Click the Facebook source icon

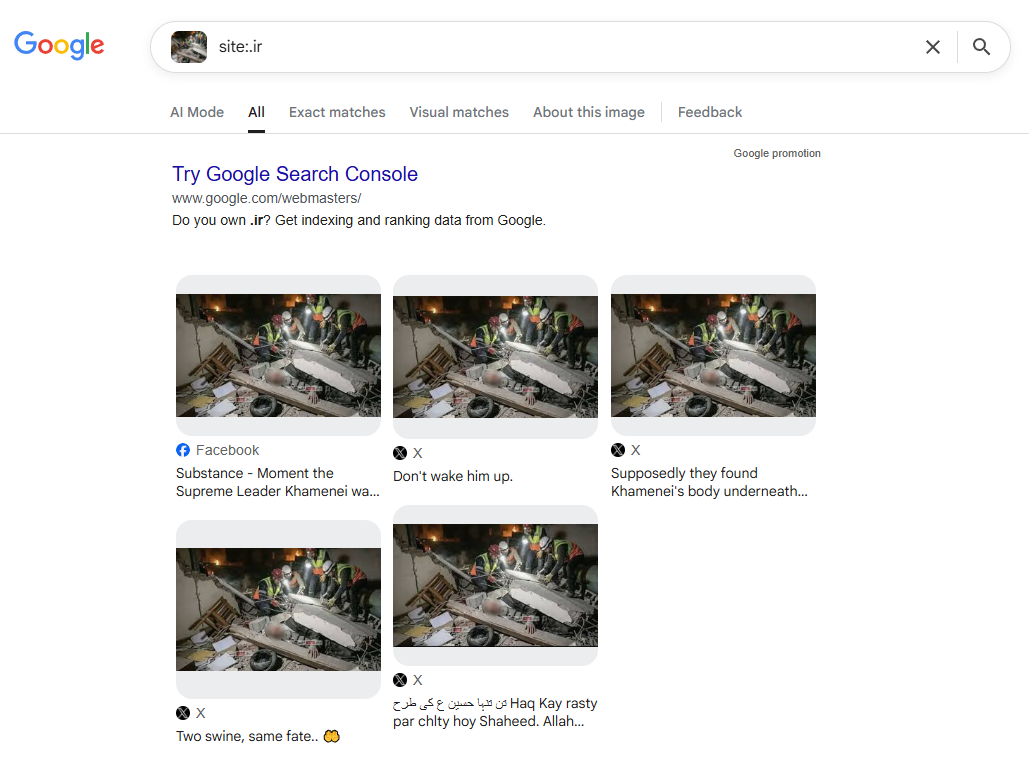[183, 450]
